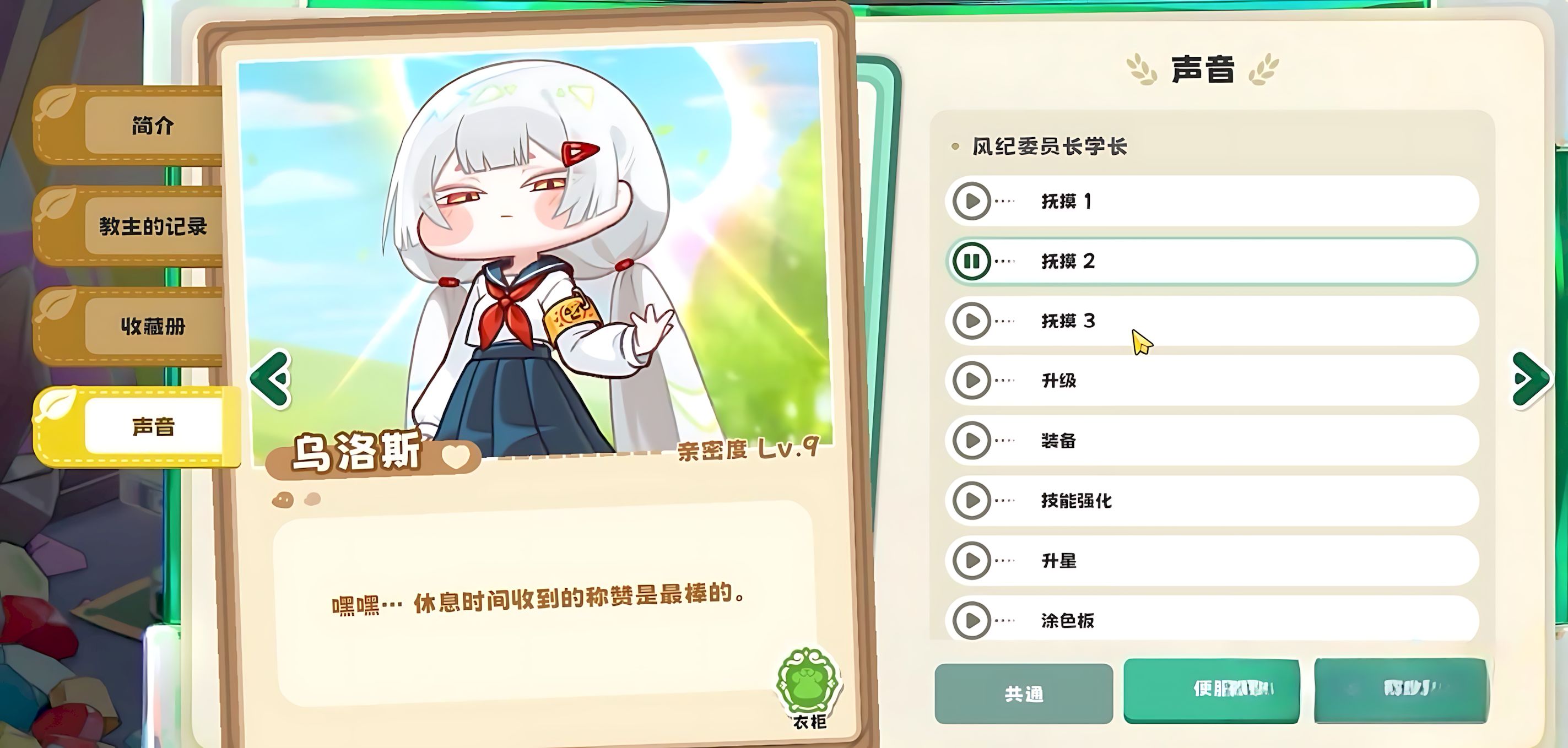
Task: Click the 乌洛斯 character portrait
Action: click(536, 250)
